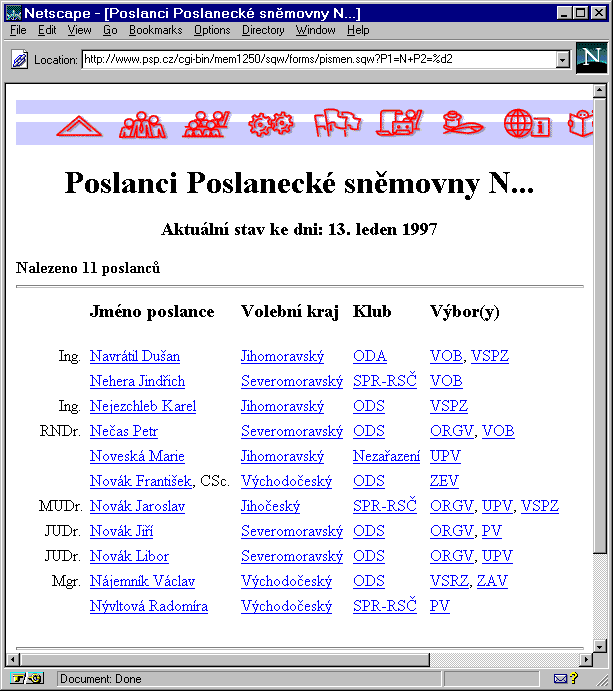This screenshot has width=613, height=691.
Task: Click the ODA club link
Action: (370, 356)
